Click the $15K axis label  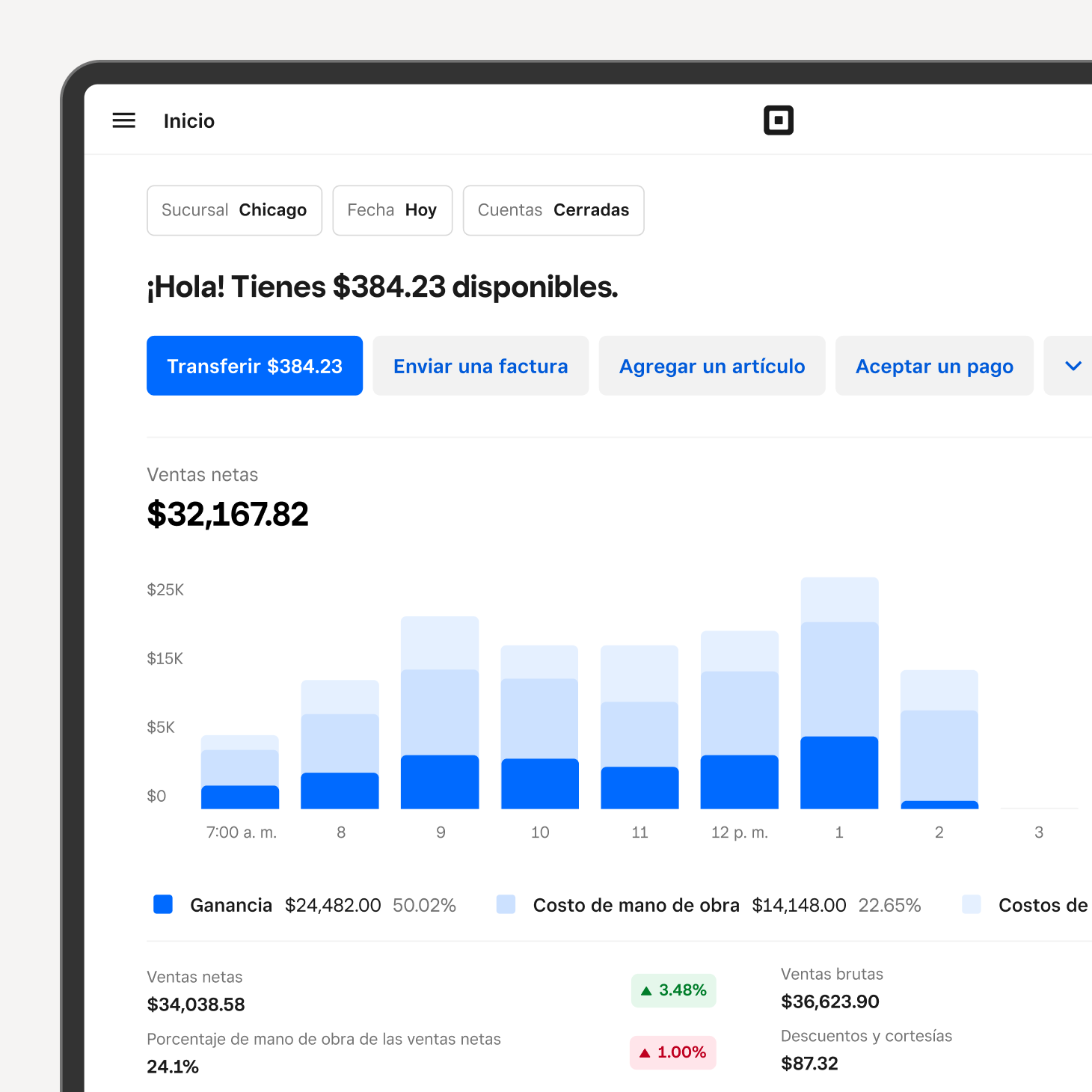click(165, 658)
